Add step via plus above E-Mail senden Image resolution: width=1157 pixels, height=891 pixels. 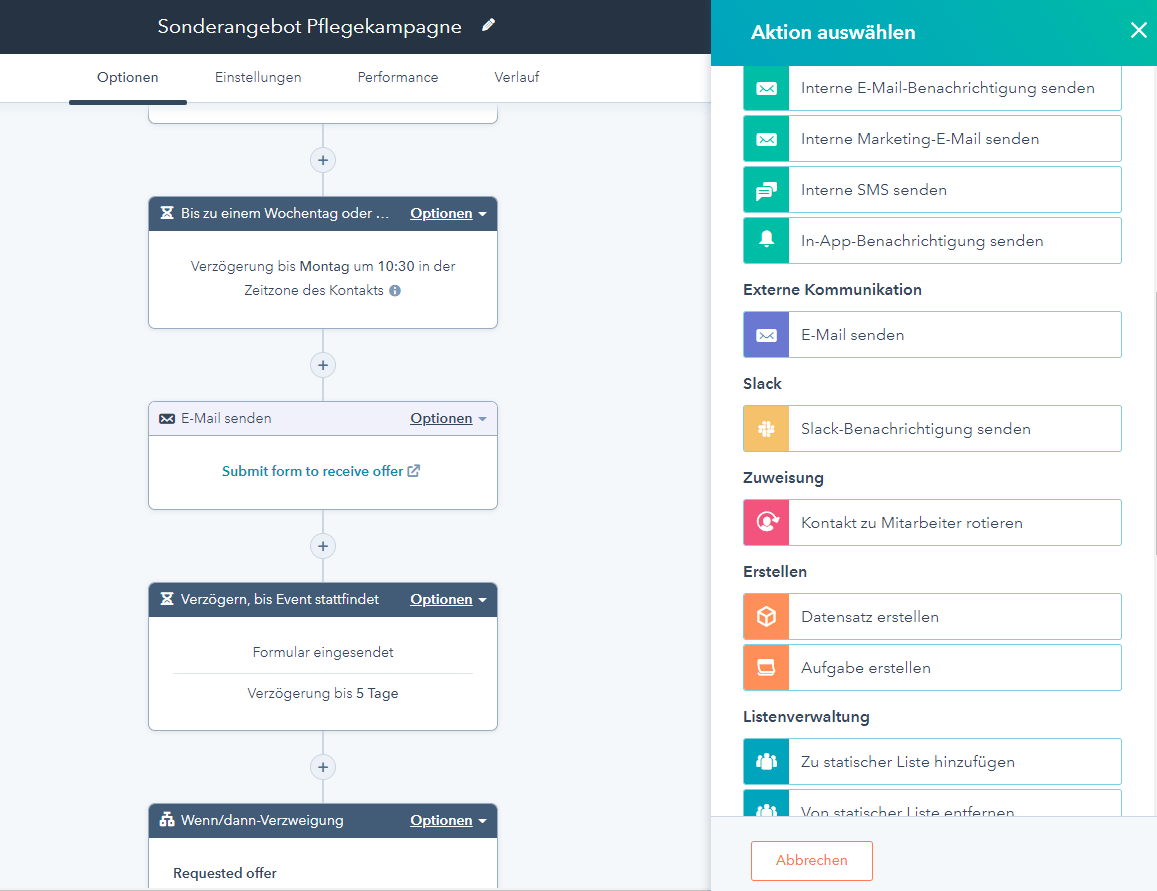tap(323, 365)
